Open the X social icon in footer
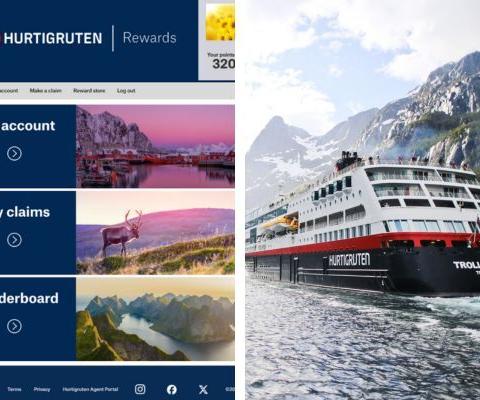480x400 pixels. pos(203,389)
